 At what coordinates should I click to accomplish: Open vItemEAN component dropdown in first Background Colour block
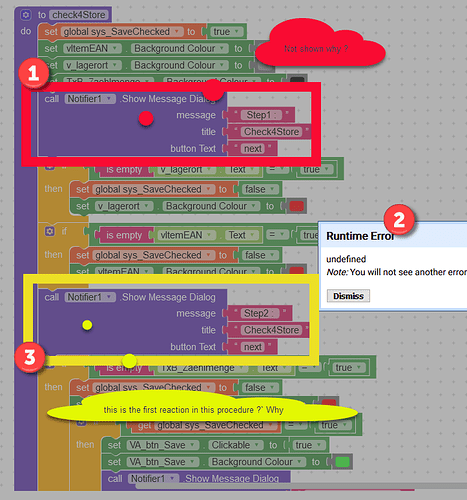[92, 48]
